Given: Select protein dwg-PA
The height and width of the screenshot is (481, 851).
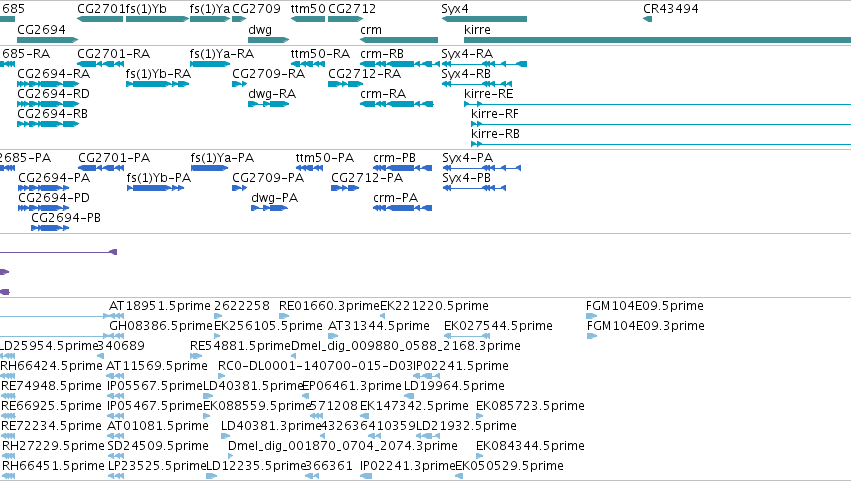Looking at the screenshot, I should click(x=269, y=208).
